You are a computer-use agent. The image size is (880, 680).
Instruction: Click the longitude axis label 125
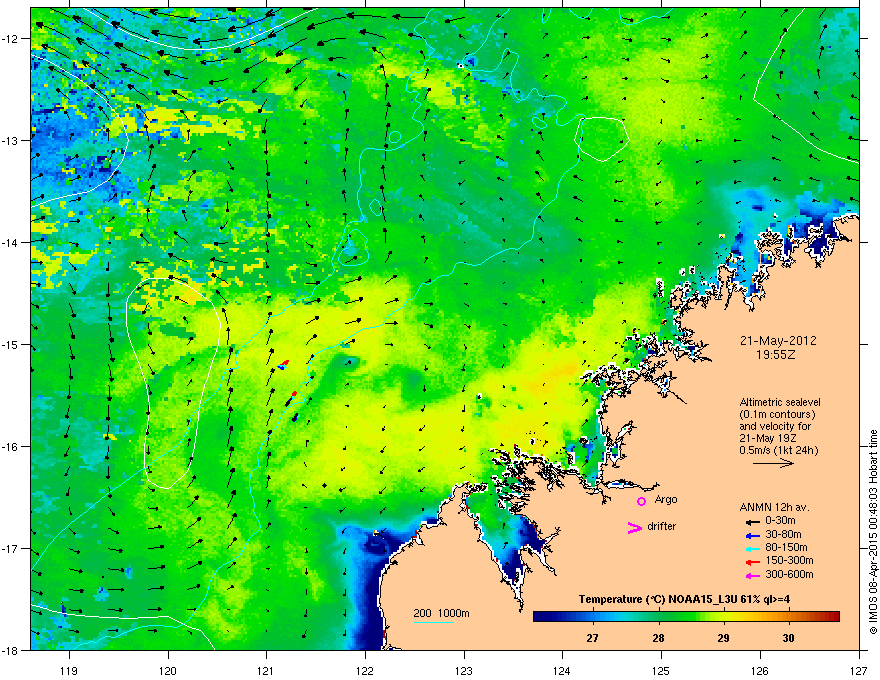coord(661,670)
